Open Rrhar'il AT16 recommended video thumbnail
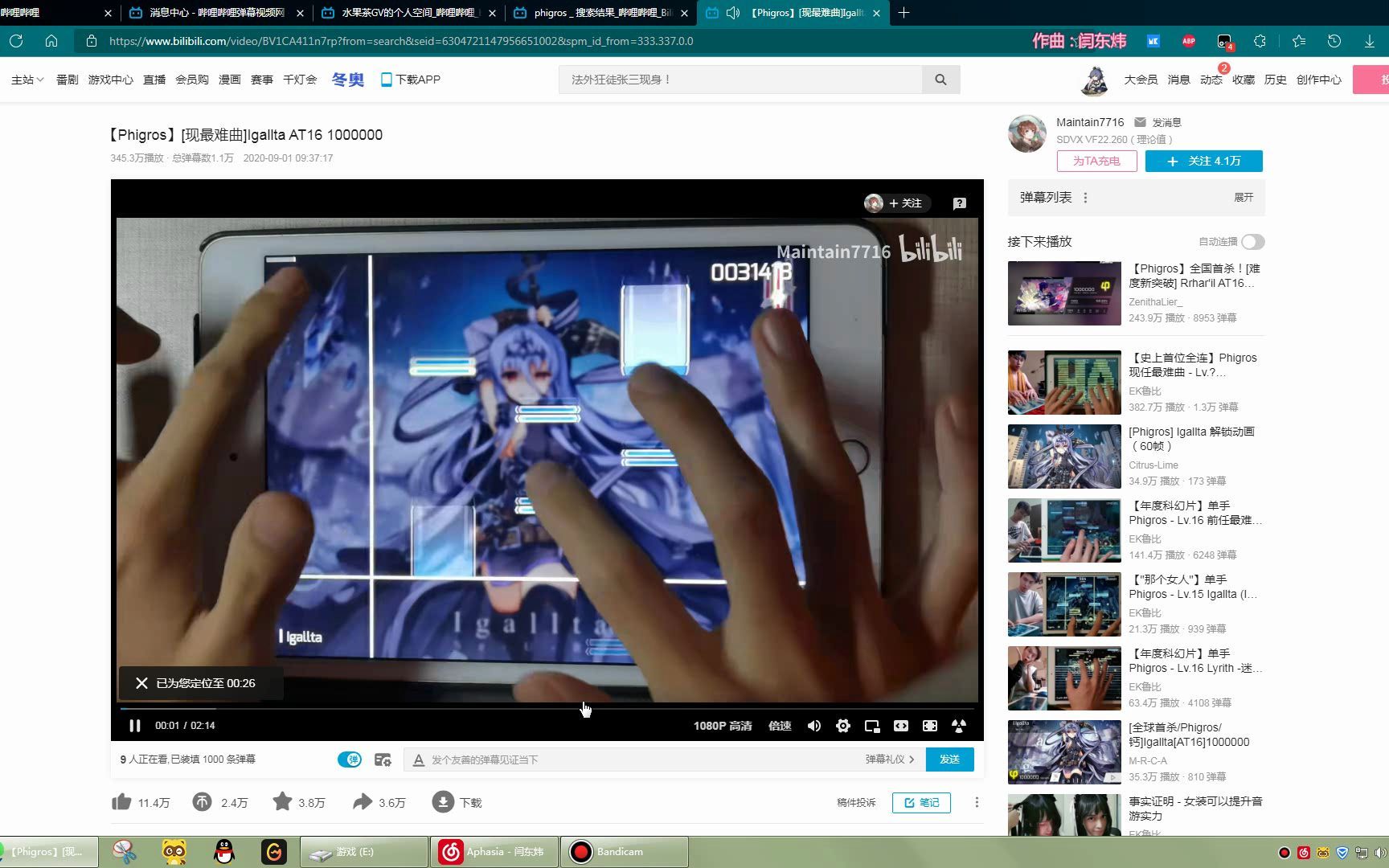Viewport: 1389px width, 868px height. [1064, 293]
